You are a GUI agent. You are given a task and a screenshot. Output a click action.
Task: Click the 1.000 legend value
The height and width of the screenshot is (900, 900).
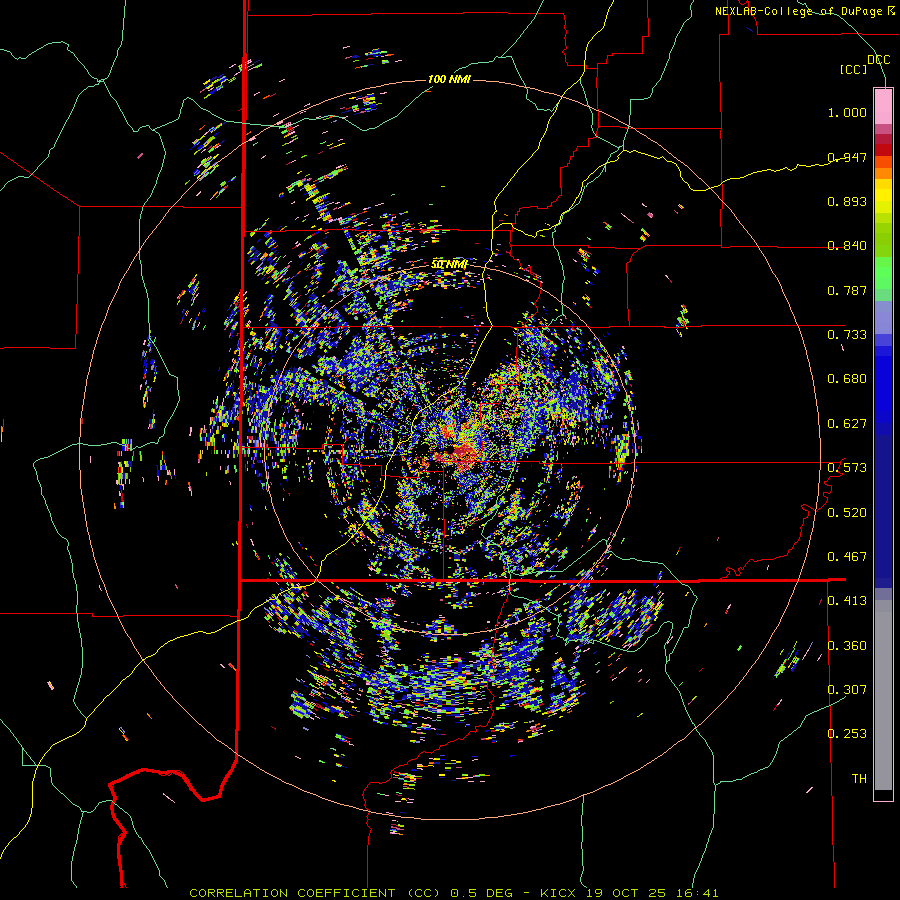847,112
